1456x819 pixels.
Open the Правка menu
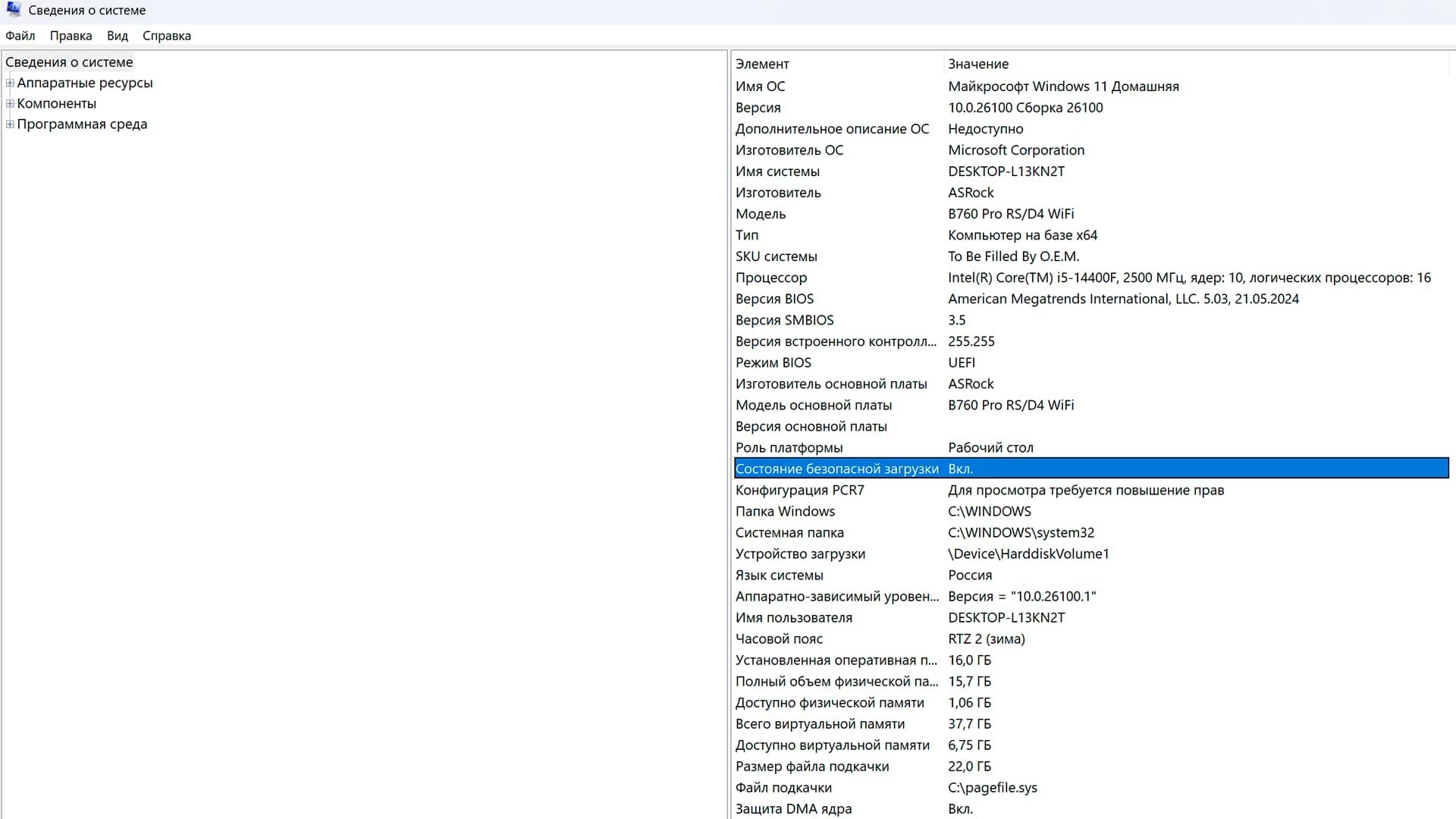coord(70,36)
